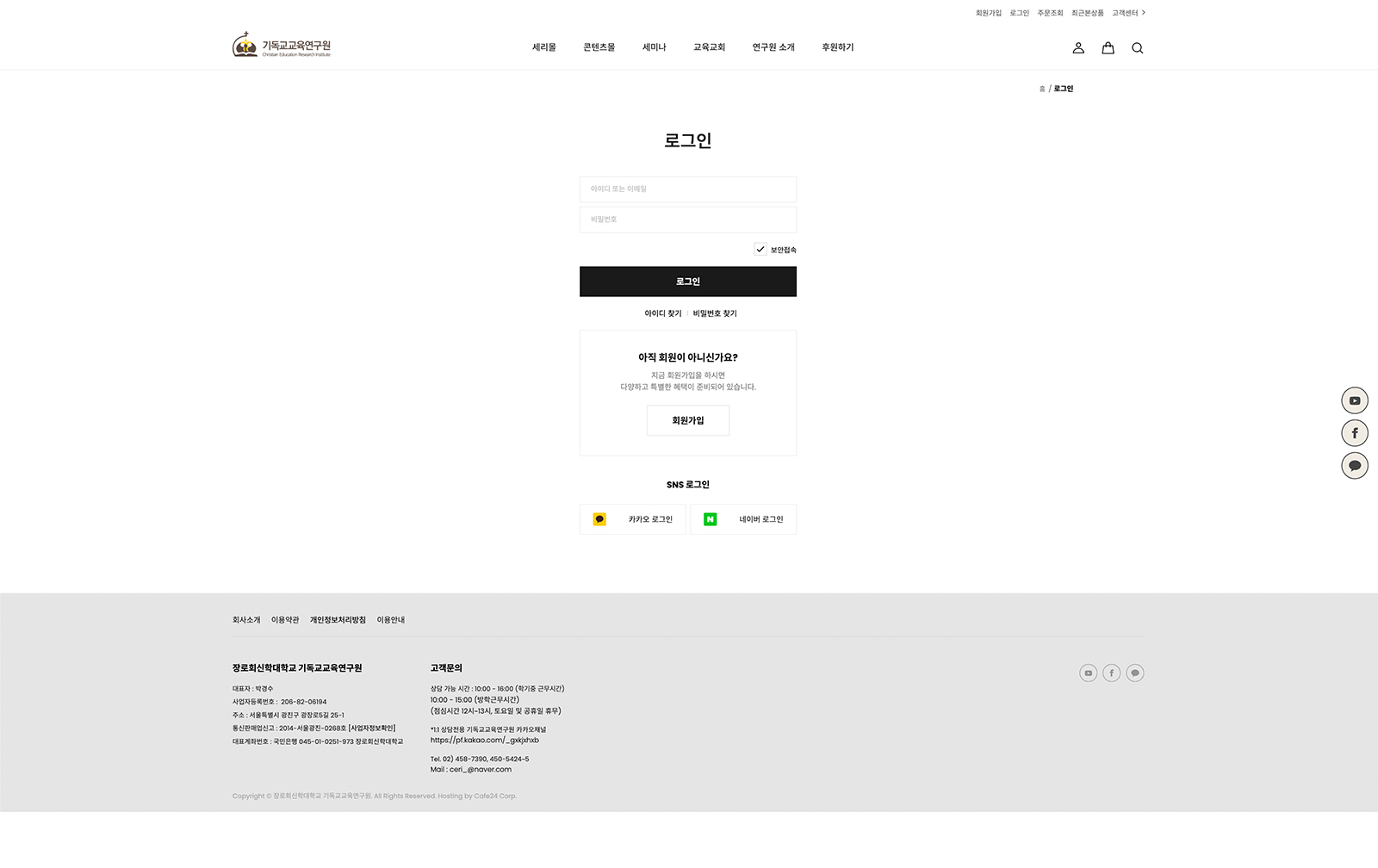
Task: Click the footer Facebook circle icon
Action: click(x=1112, y=673)
